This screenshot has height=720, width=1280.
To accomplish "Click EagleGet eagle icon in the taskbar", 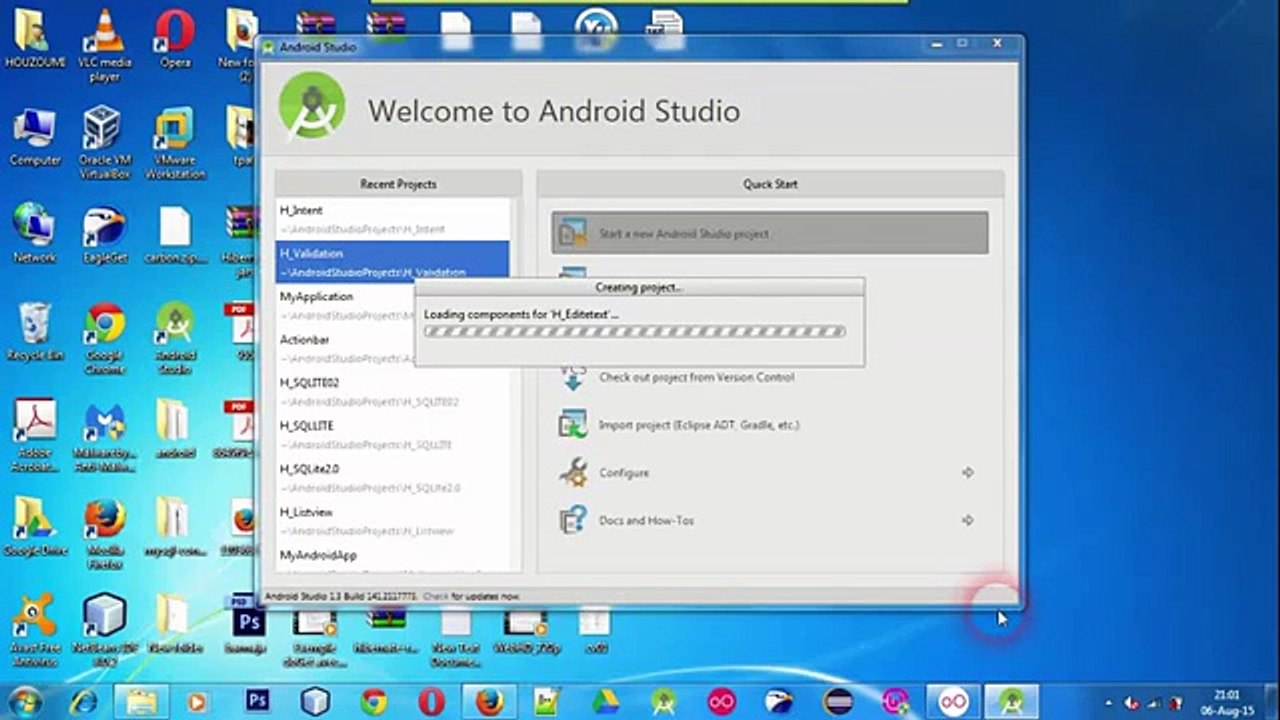I will pyautogui.click(x=779, y=702).
